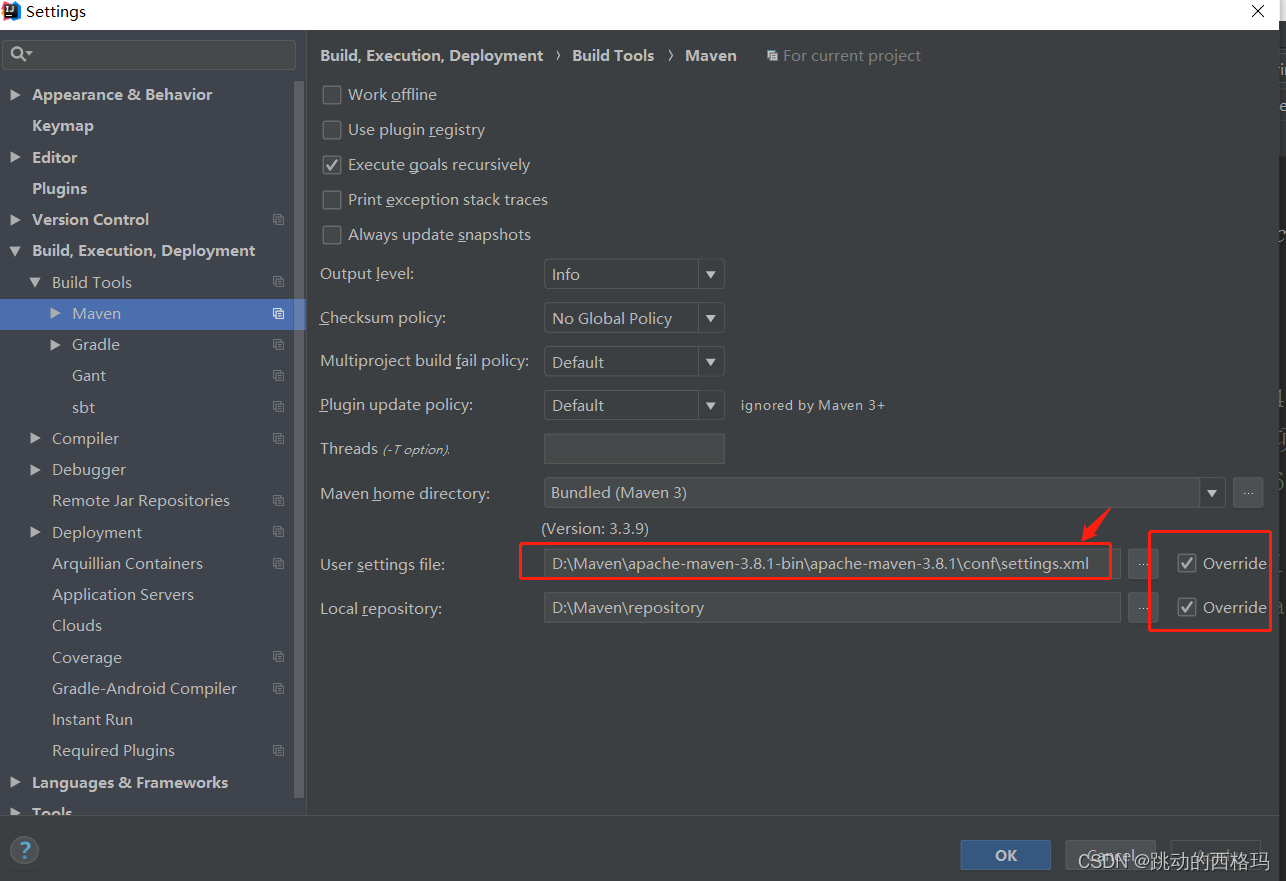Enable Print exception stack traces

332,200
